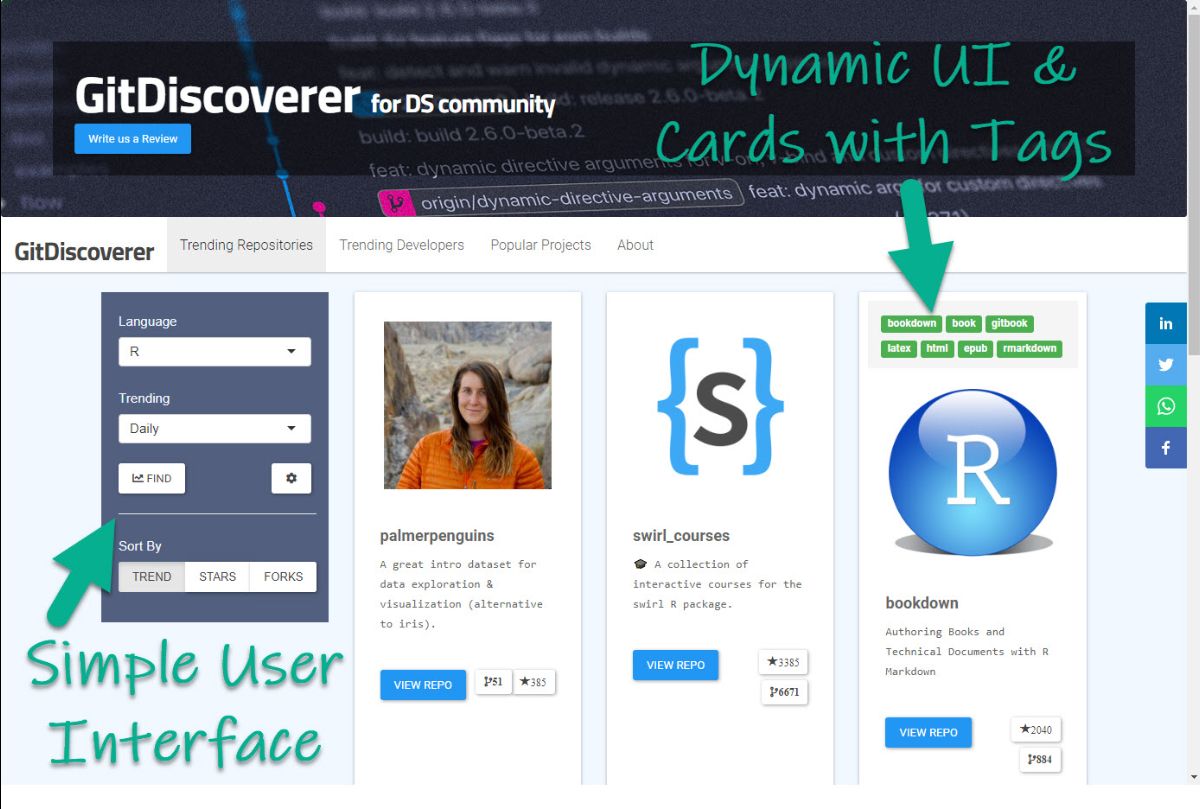Click the swirl_courses logo image
The image size is (1200, 809).
tap(720, 405)
